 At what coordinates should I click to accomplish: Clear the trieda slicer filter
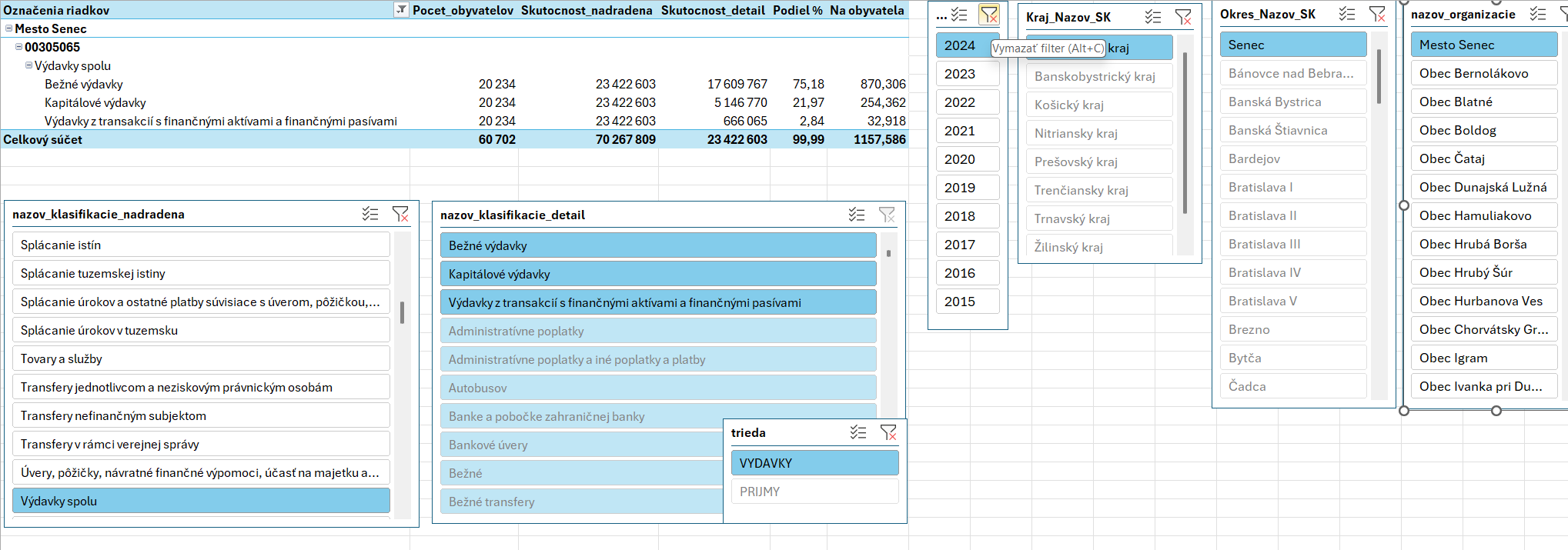888,432
